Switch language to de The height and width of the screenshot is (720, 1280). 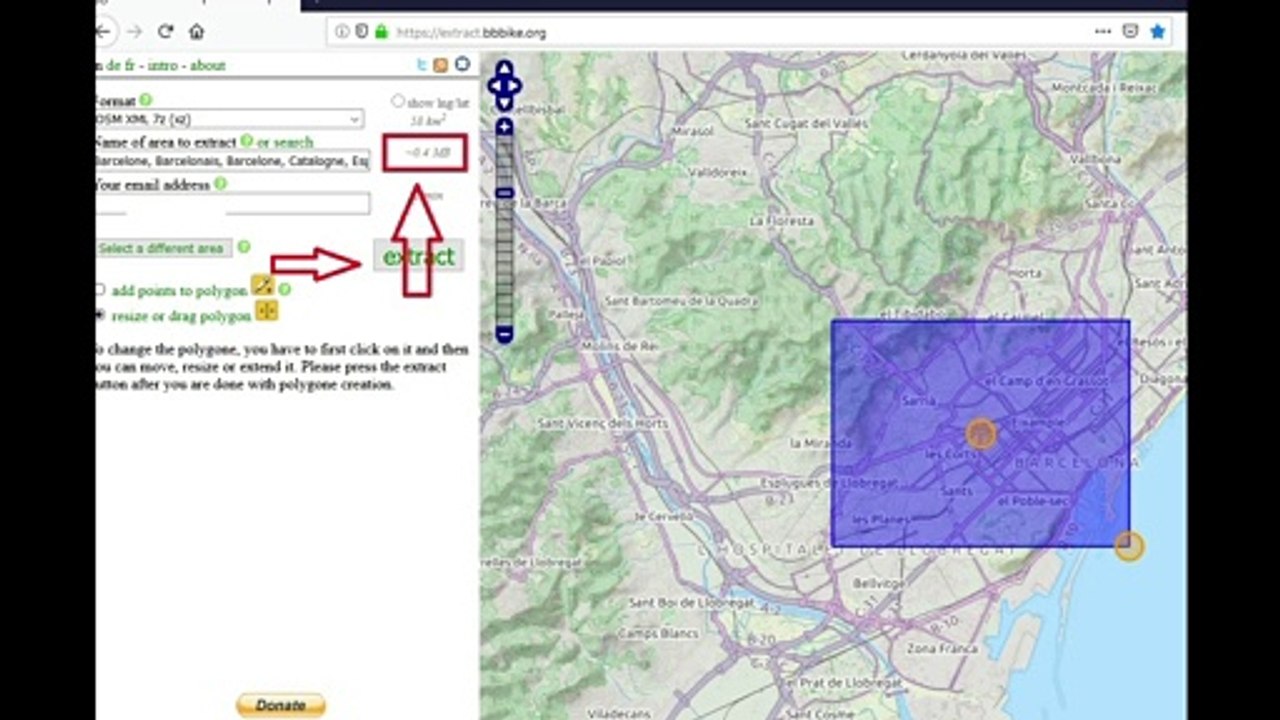point(113,65)
